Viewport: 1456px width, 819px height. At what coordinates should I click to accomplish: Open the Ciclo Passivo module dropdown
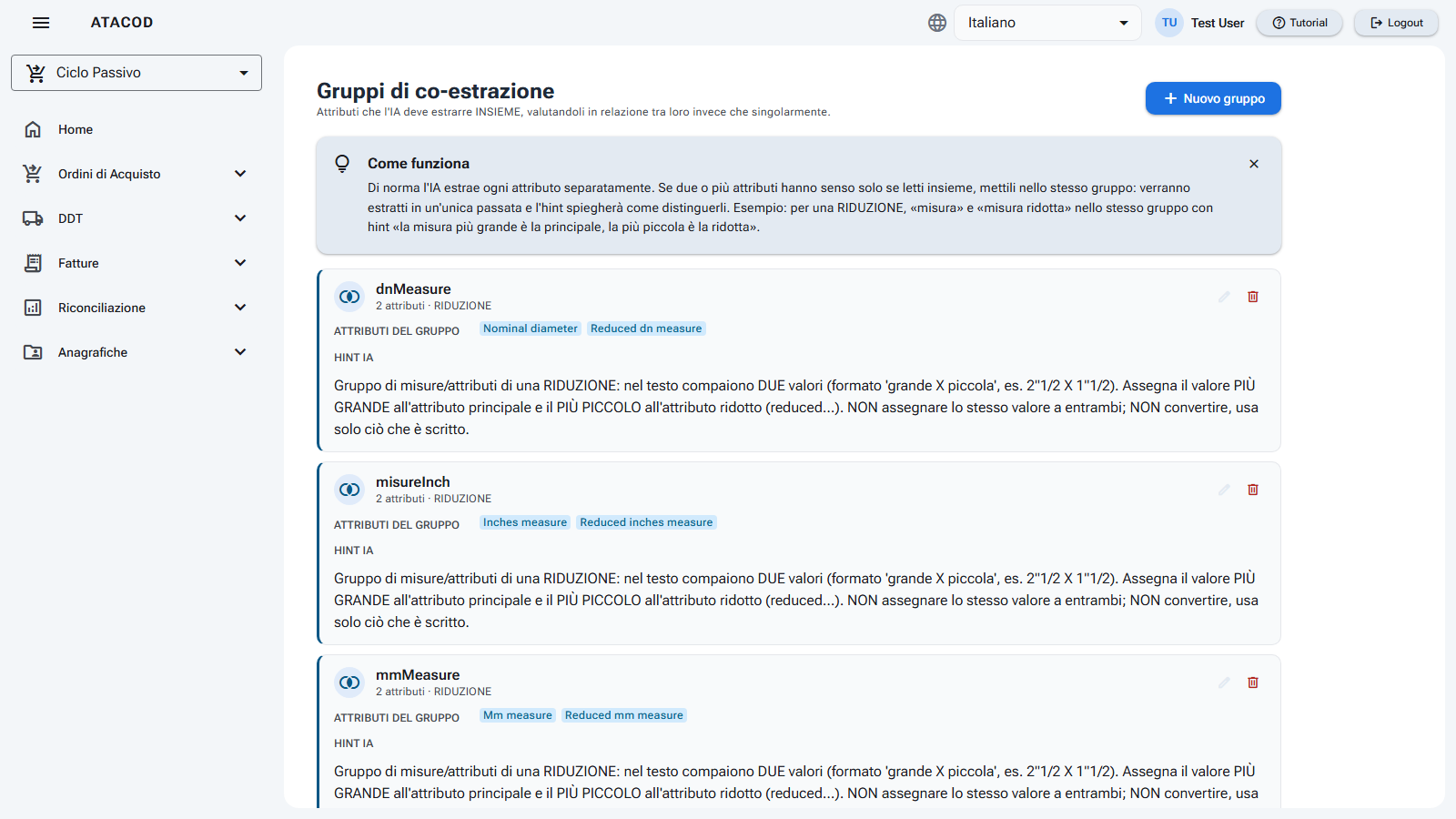136,73
